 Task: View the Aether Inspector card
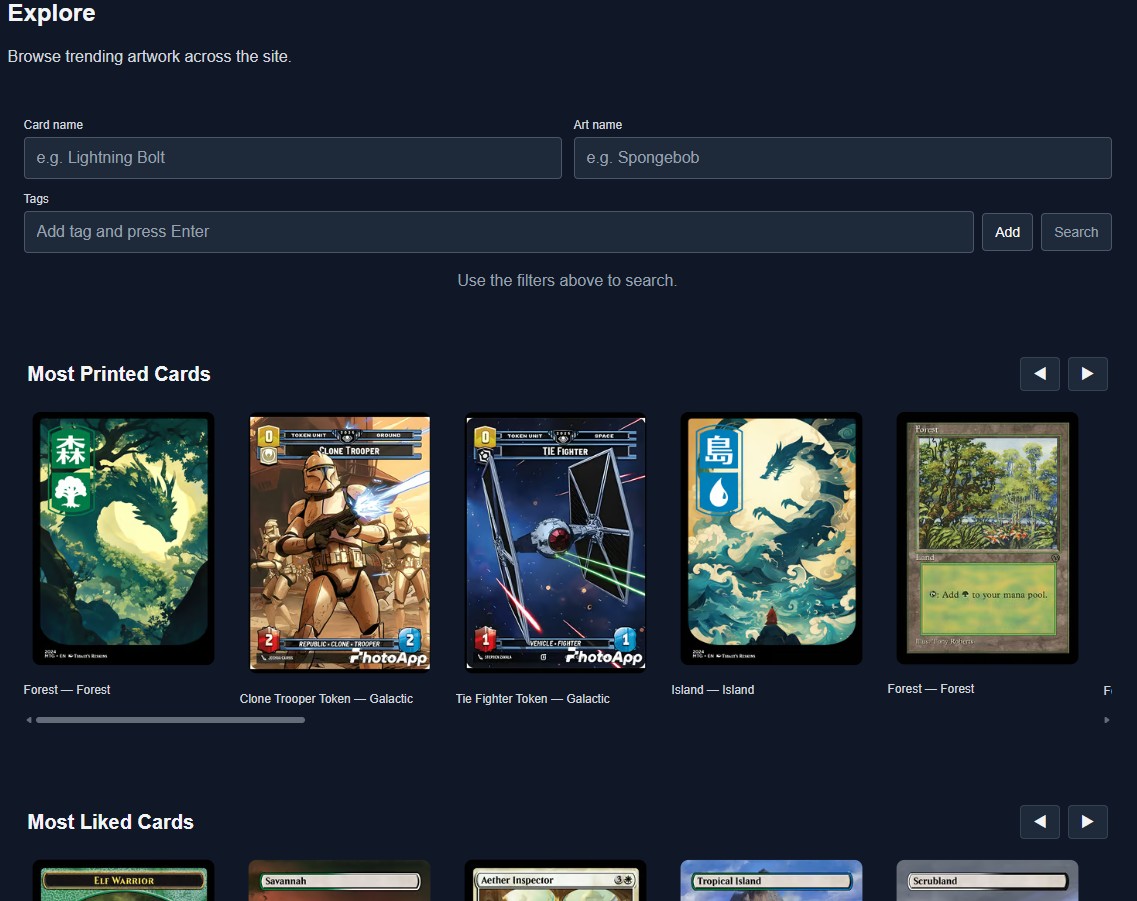pyautogui.click(x=555, y=880)
